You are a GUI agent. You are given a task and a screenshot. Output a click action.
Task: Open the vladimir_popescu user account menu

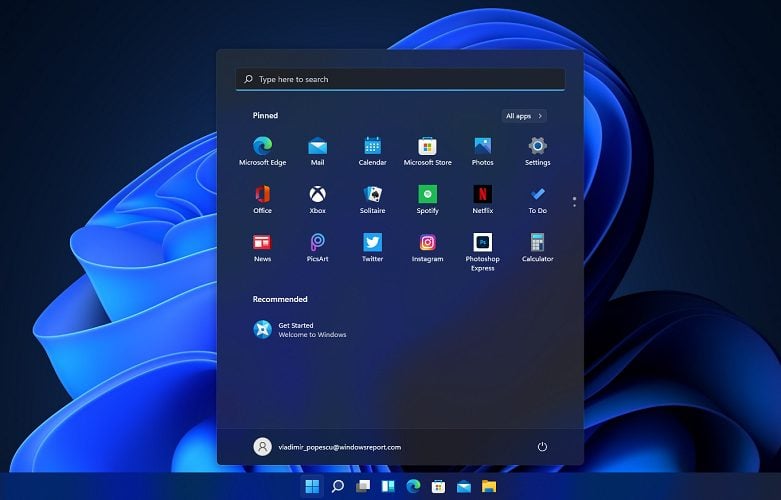click(x=327, y=447)
